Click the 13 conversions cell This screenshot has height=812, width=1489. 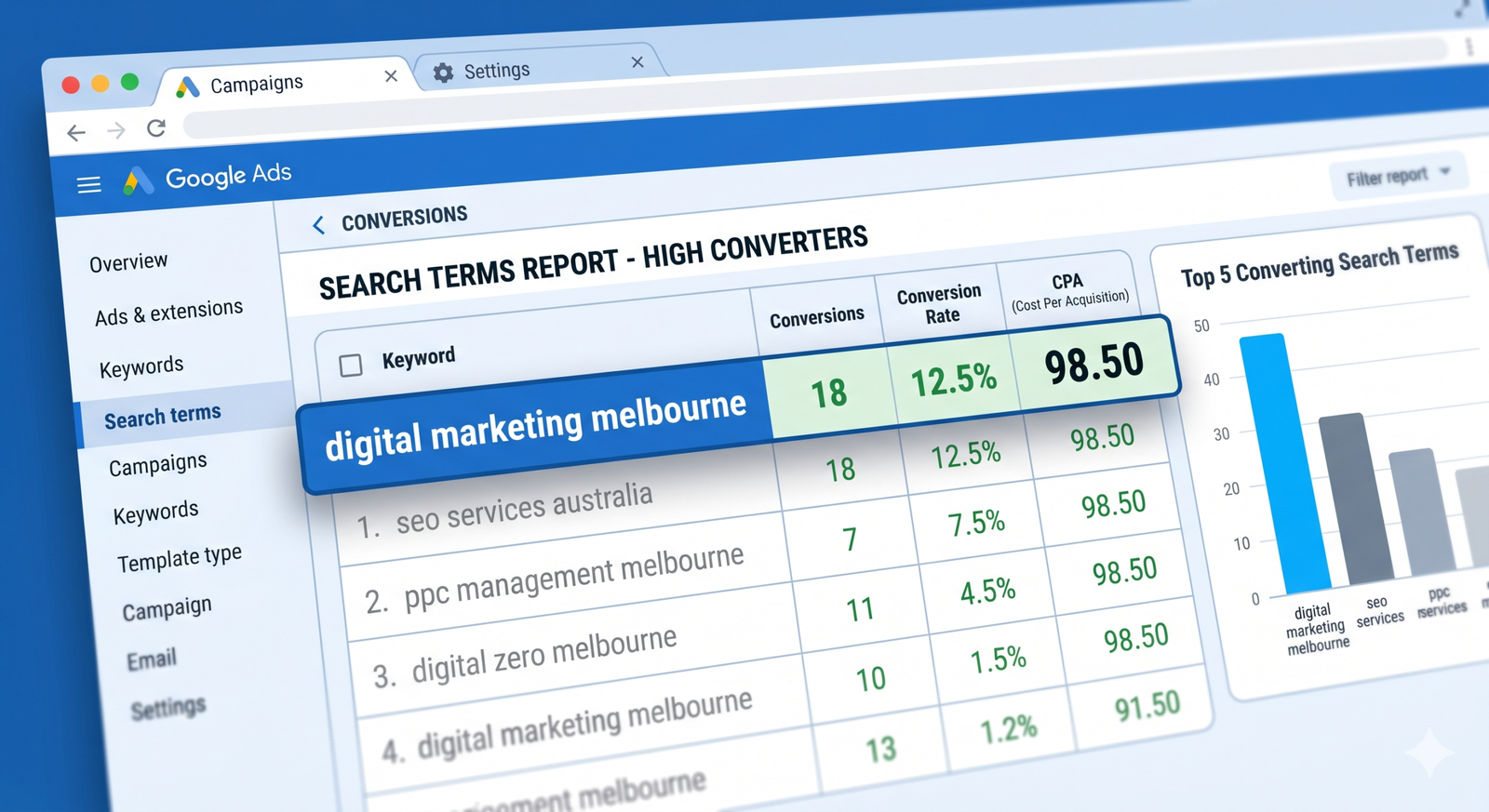click(x=880, y=749)
